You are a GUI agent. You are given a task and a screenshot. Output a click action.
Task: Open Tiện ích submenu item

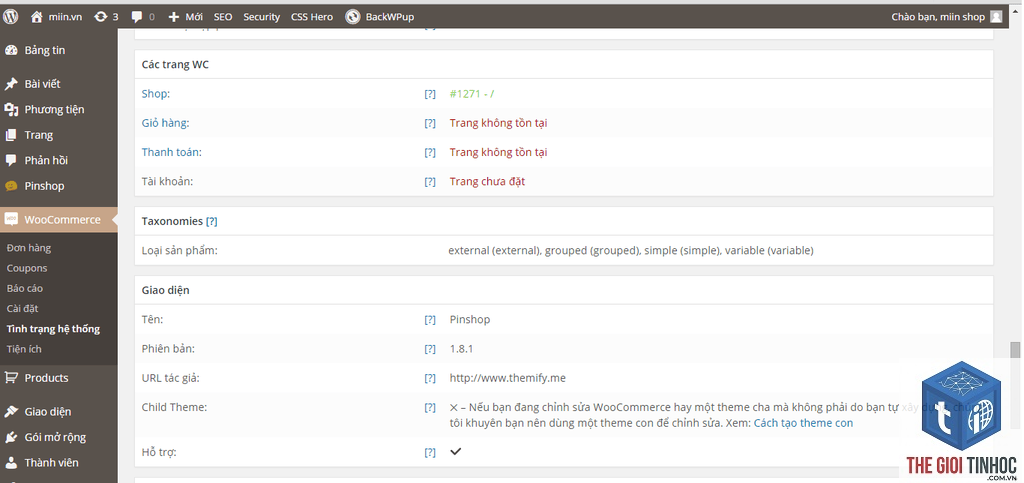pos(24,349)
